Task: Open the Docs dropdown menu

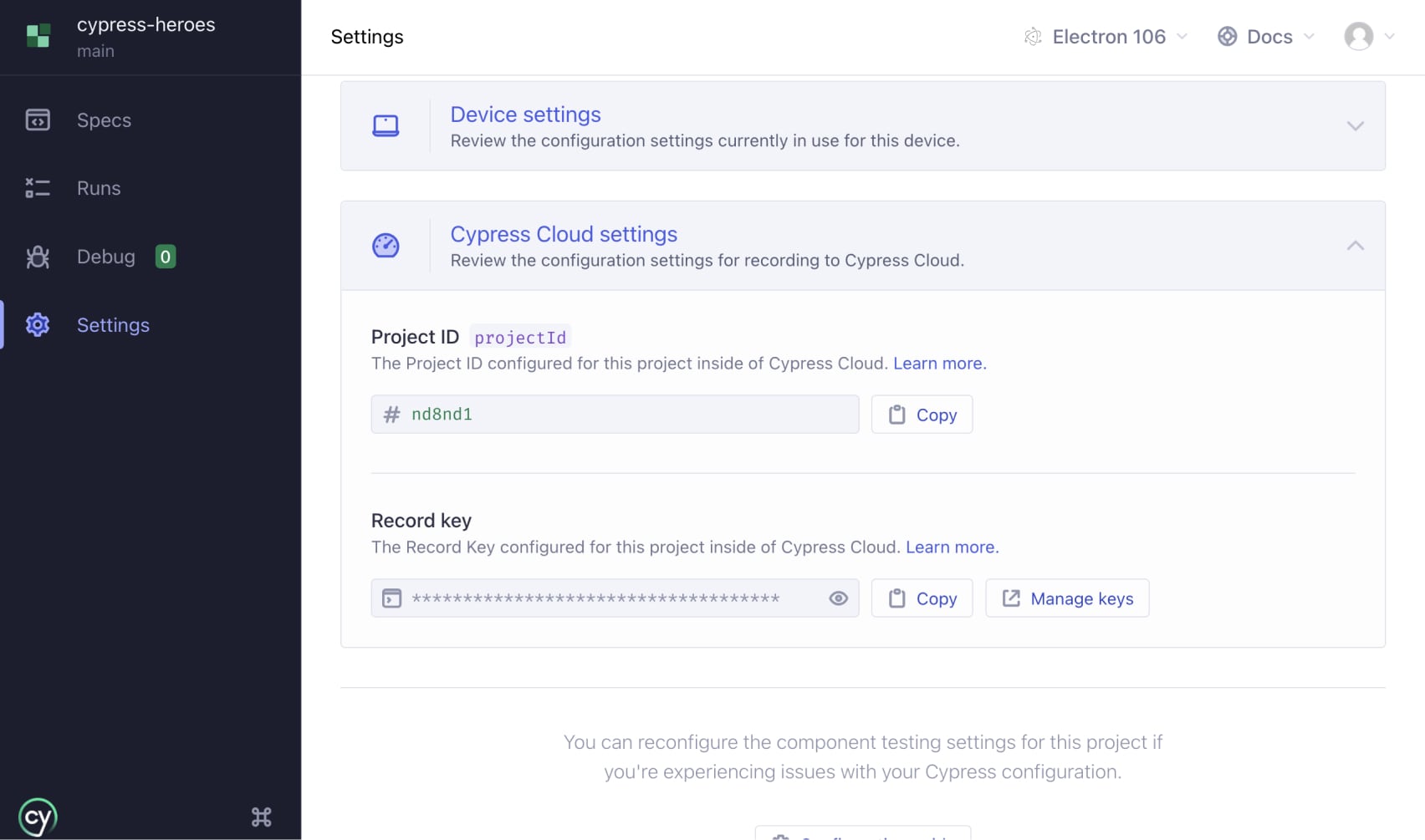Action: (1265, 36)
